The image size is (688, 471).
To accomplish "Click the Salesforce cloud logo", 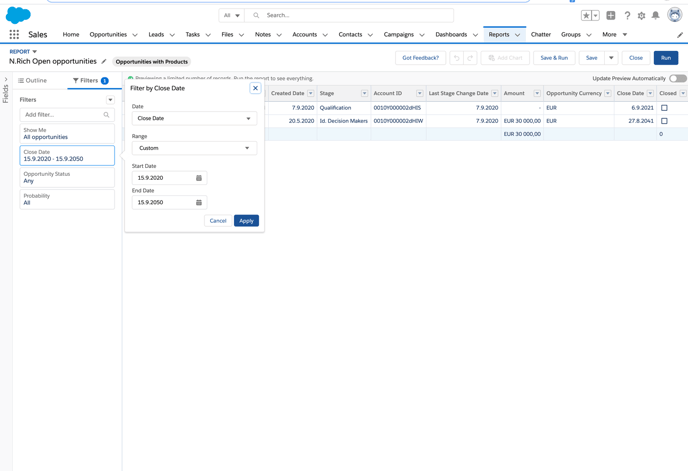I will point(18,15).
